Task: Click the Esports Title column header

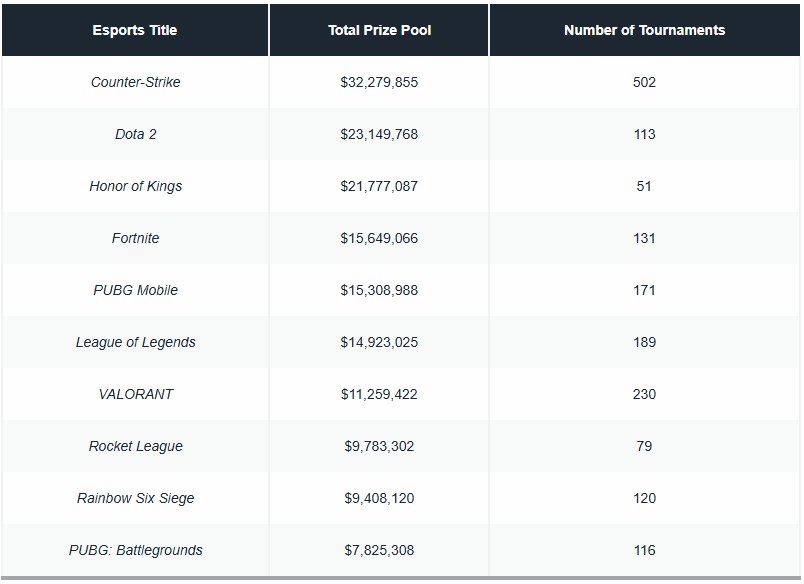Action: (x=135, y=30)
